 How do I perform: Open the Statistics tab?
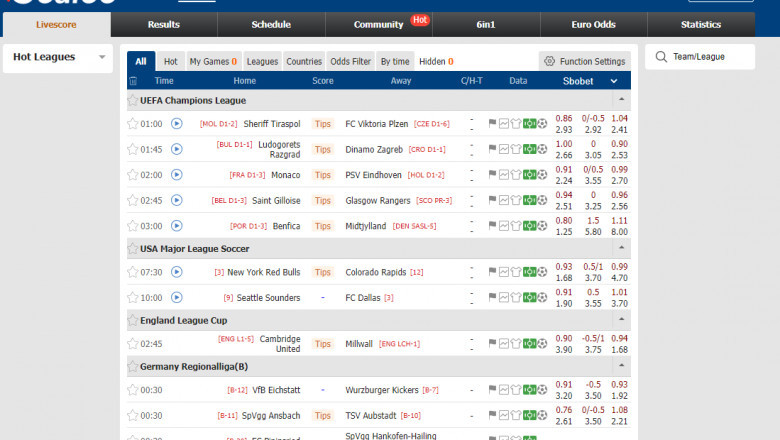(x=701, y=24)
